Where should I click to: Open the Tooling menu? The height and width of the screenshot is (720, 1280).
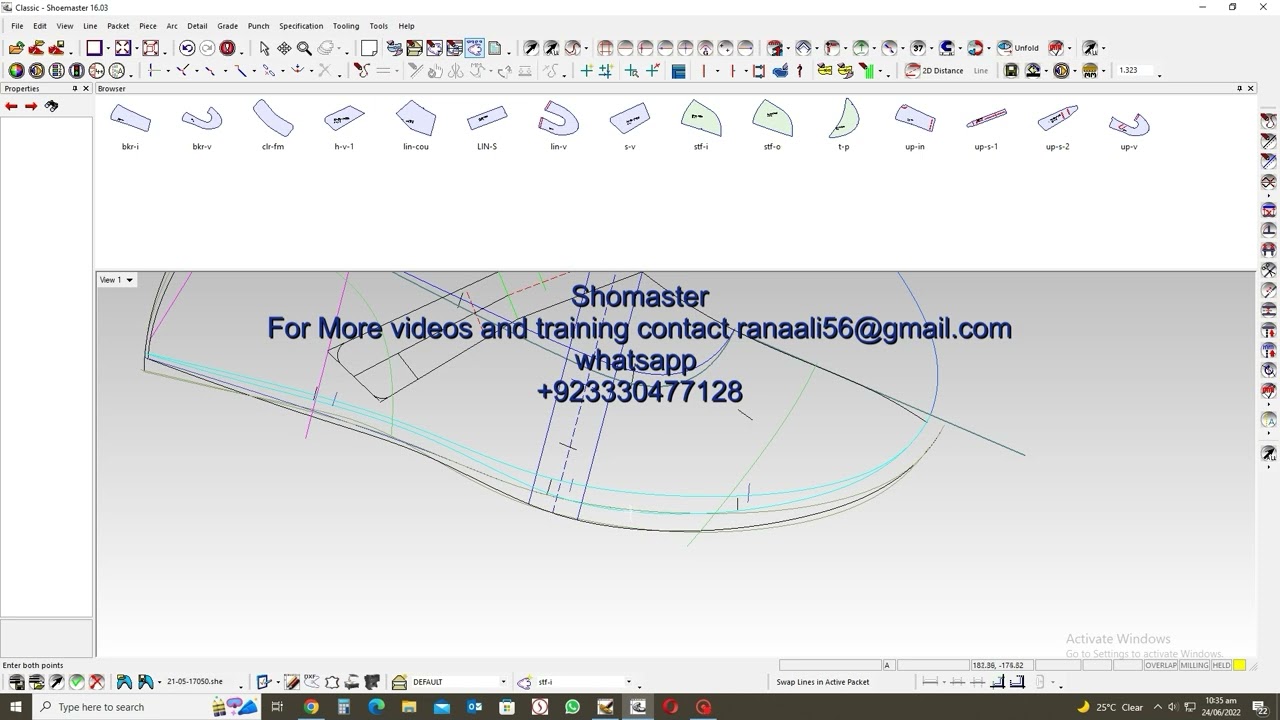pyautogui.click(x=346, y=26)
